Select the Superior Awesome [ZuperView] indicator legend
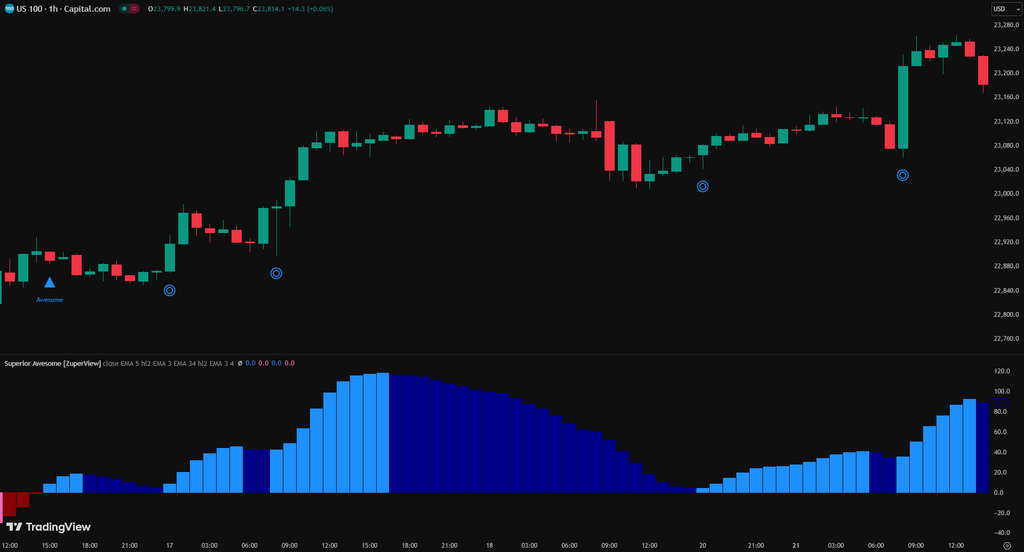1024x552 pixels. point(52,363)
